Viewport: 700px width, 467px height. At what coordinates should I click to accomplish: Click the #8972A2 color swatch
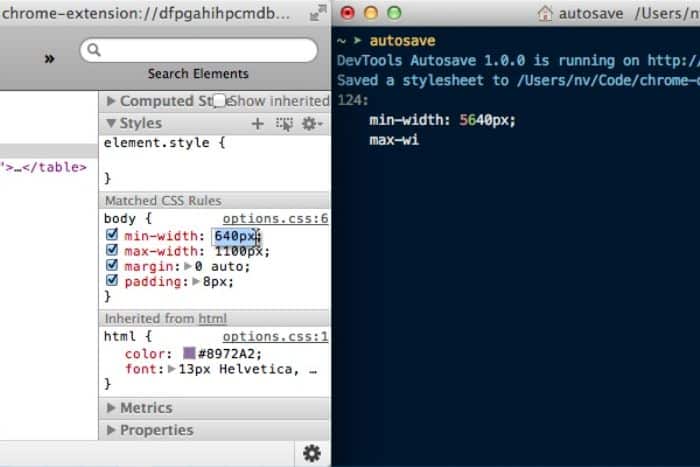point(189,354)
